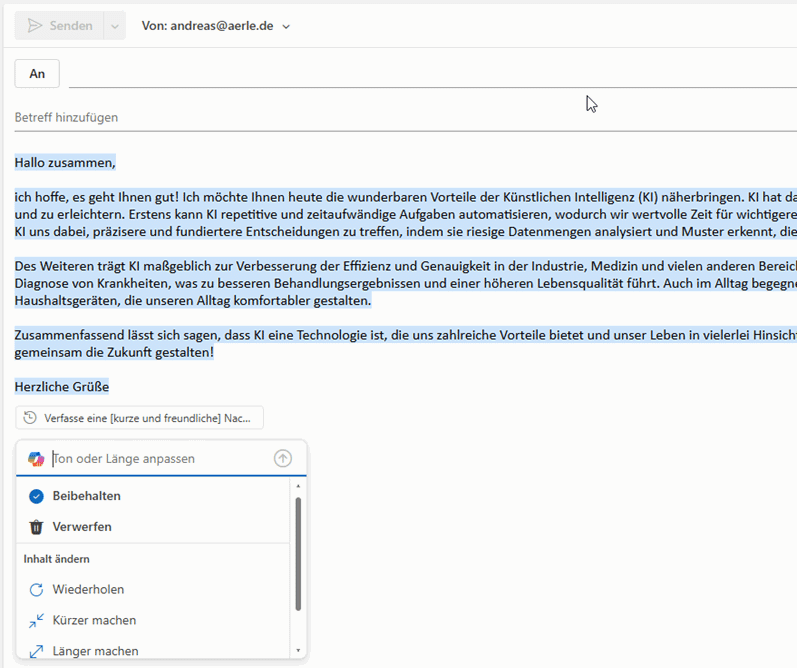Screen dimensions: 797x668
Task: Choose Verwerfen with the trash icon
Action: tap(81, 527)
